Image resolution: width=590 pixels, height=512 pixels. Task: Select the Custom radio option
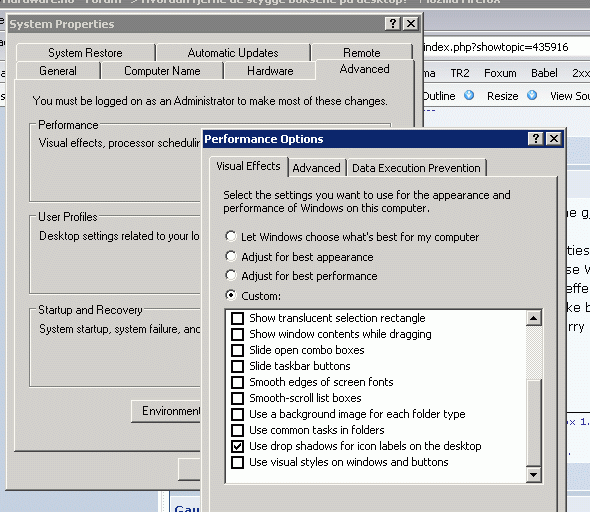tap(231, 295)
